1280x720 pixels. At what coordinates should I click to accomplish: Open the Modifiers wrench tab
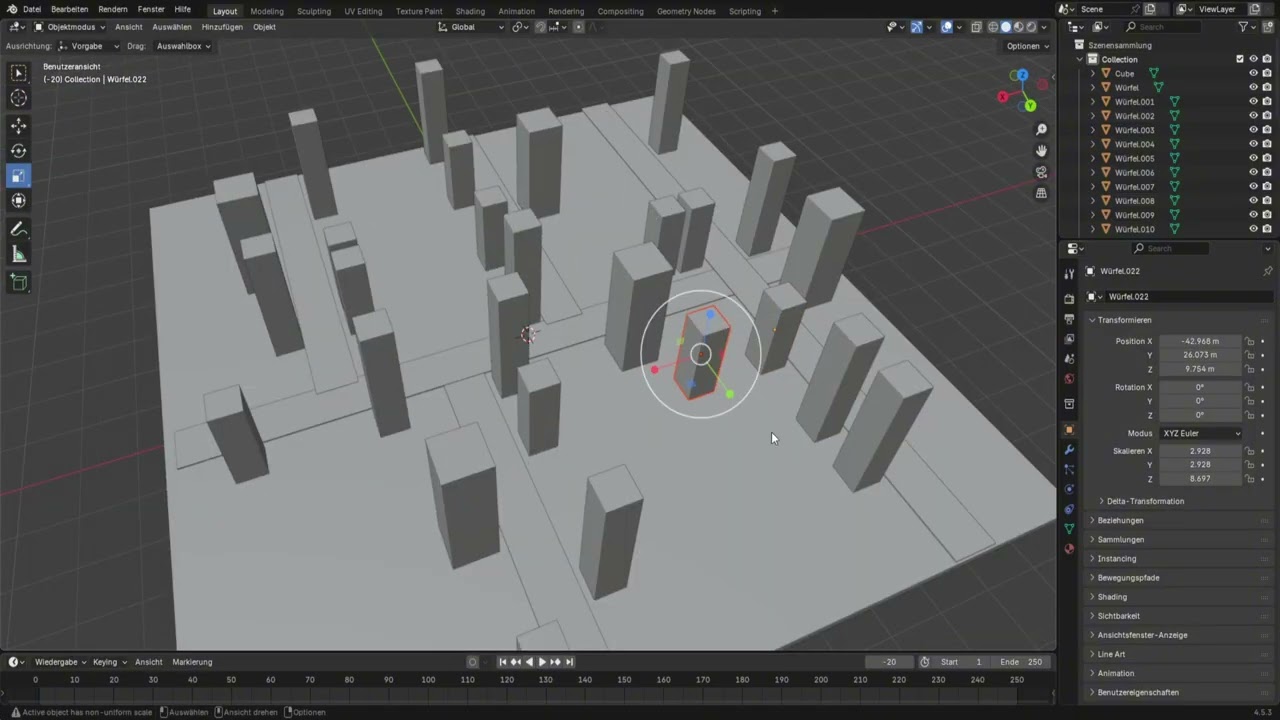coord(1069,450)
